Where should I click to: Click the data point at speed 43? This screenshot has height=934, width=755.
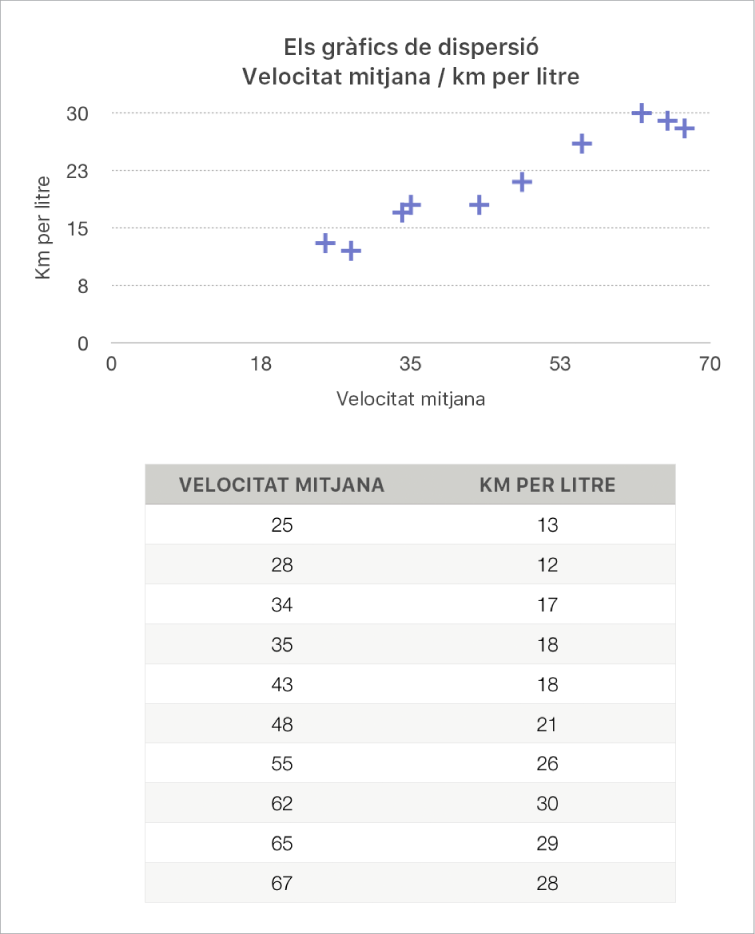[x=479, y=205]
